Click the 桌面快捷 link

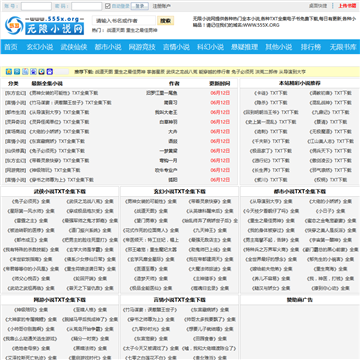click(318, 6)
